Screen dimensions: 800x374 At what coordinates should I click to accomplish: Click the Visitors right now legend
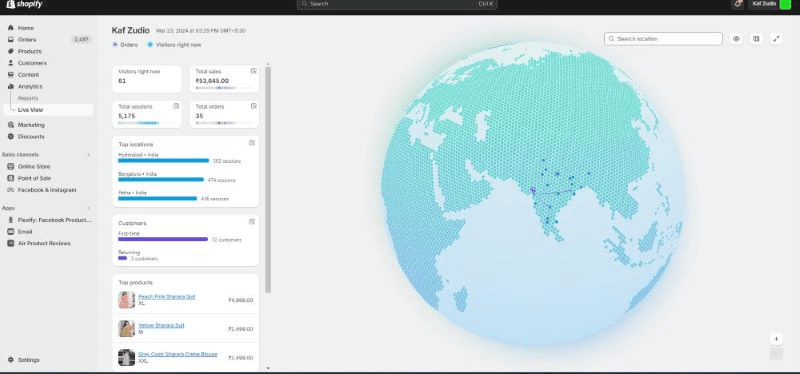point(174,45)
